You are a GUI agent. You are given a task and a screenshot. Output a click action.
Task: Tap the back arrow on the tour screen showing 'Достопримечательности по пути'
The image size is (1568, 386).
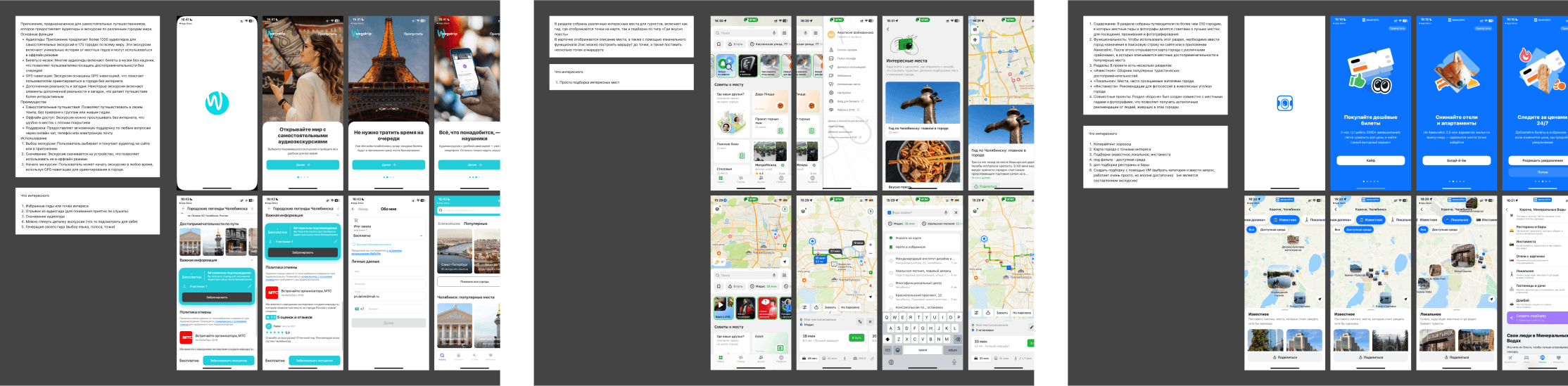[x=182, y=209]
